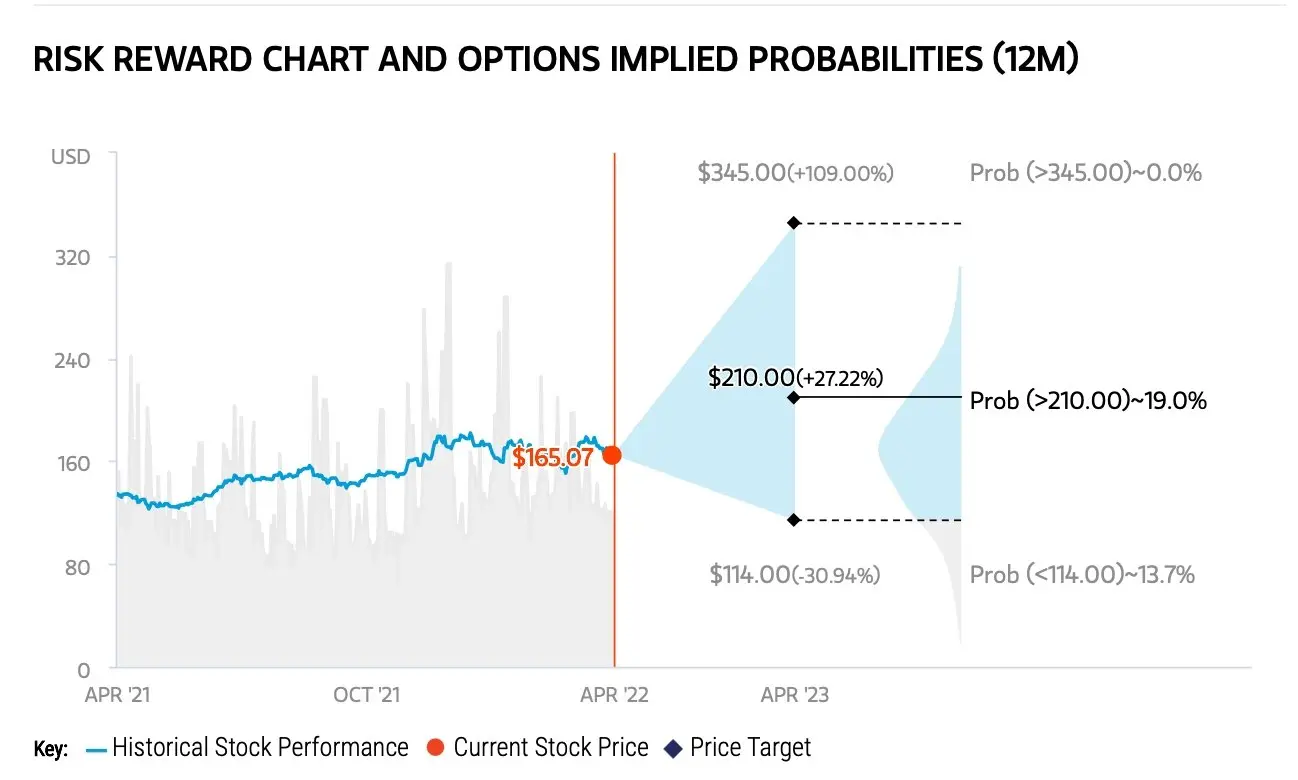Image resolution: width=1298 pixels, height=780 pixels.
Task: Click the 320 tick on the USD axis
Action: 71,258
